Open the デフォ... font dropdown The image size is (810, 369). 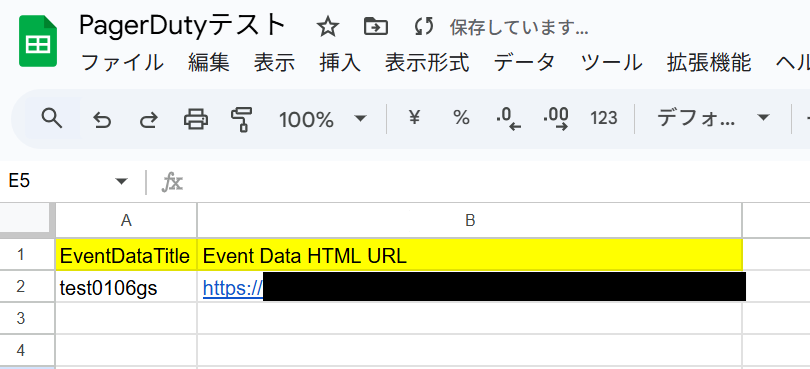pyautogui.click(x=713, y=119)
